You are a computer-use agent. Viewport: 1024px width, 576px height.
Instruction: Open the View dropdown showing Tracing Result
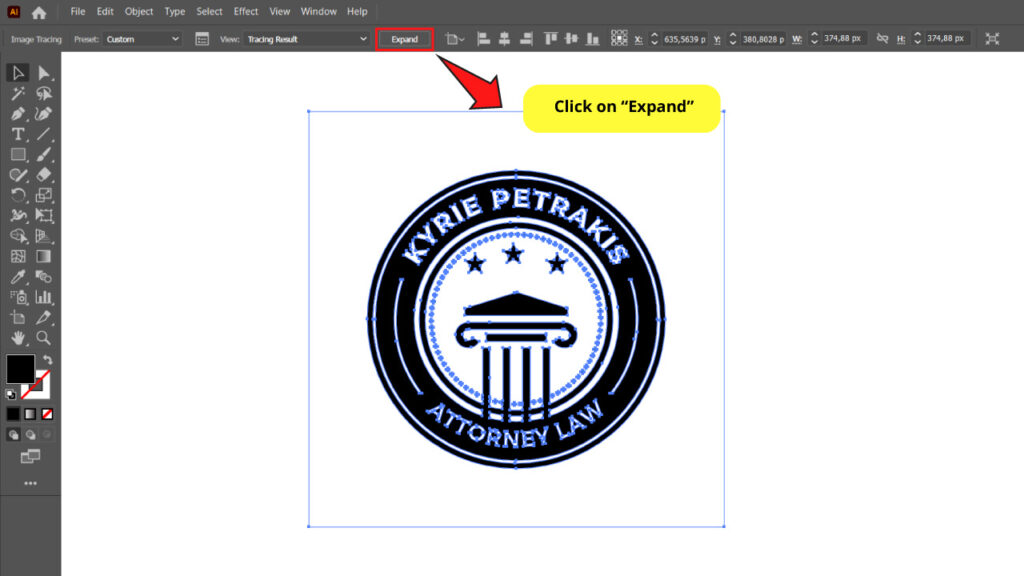point(306,39)
